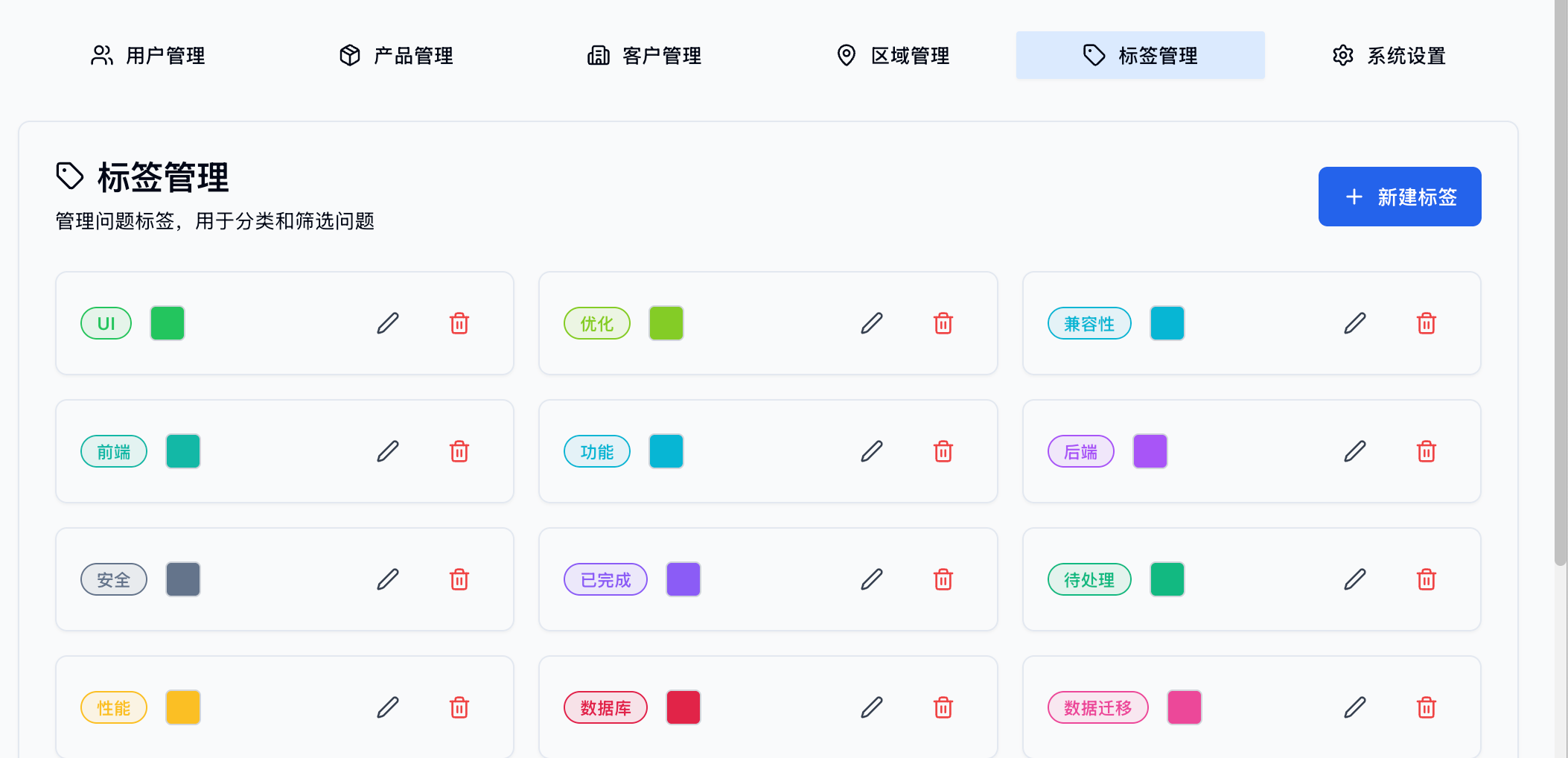Open the 区域管理 section
Screen dimensions: 1568x758
(893, 55)
